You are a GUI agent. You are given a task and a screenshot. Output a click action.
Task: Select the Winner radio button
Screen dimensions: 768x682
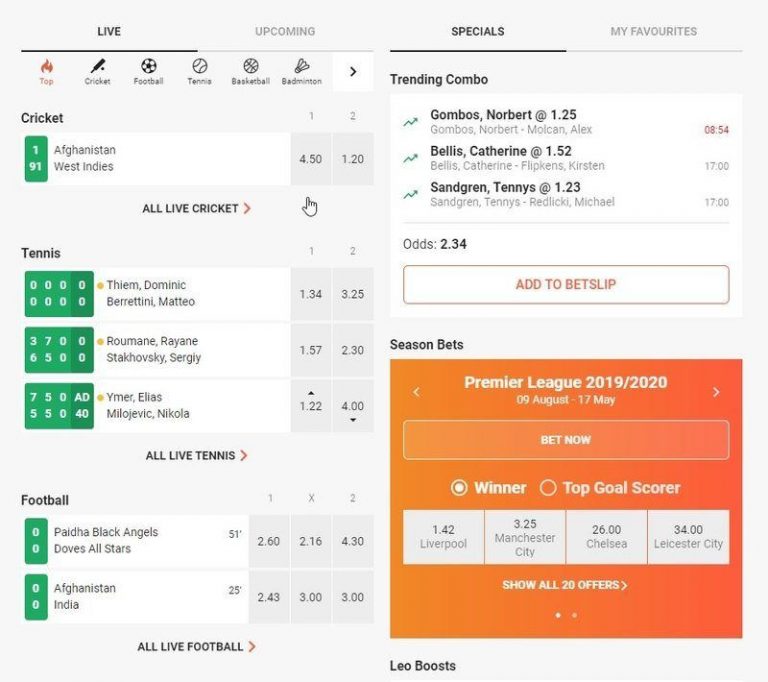pyautogui.click(x=459, y=488)
